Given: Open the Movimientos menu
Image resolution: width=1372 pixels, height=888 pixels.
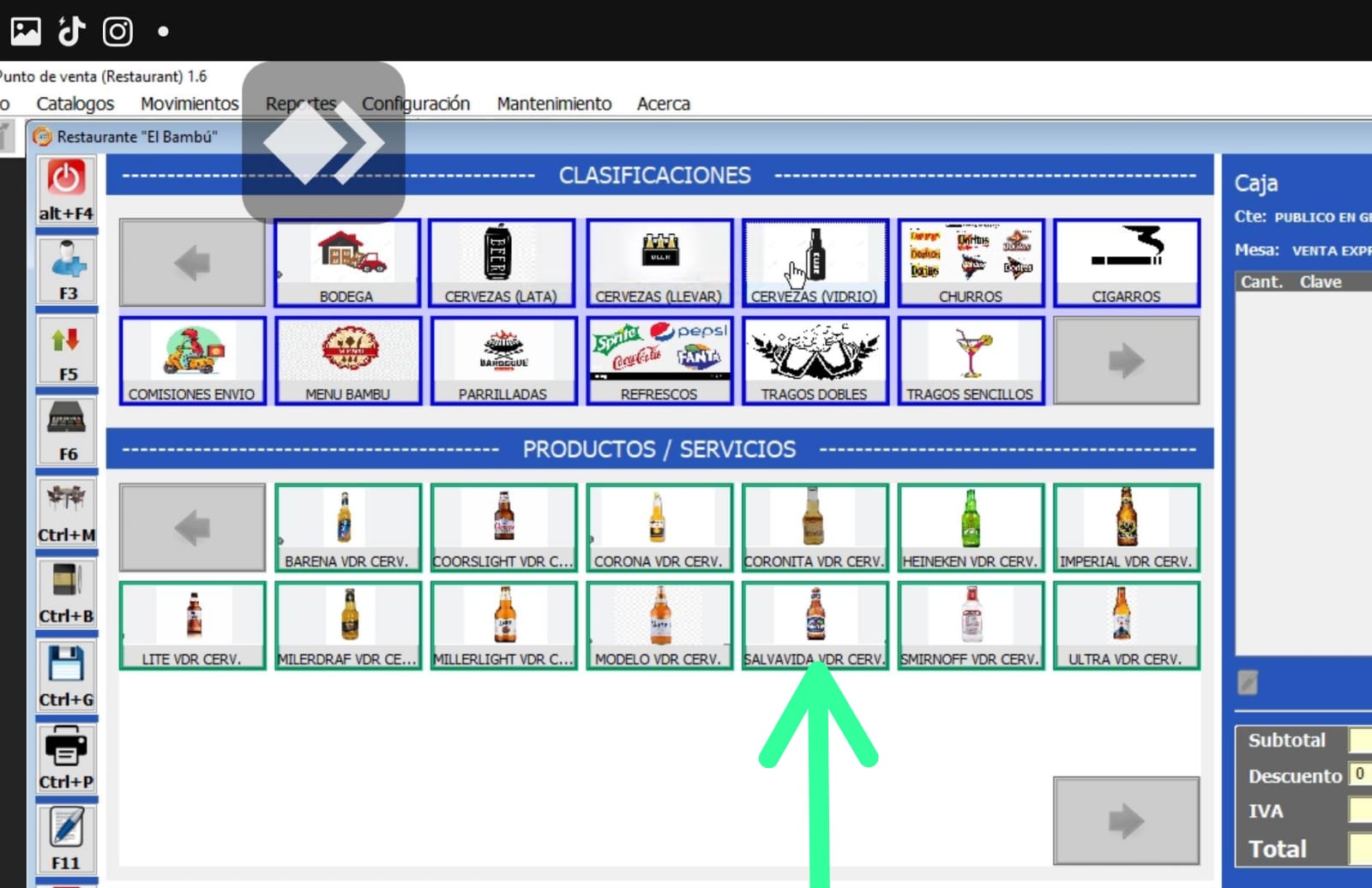Looking at the screenshot, I should click(x=190, y=104).
